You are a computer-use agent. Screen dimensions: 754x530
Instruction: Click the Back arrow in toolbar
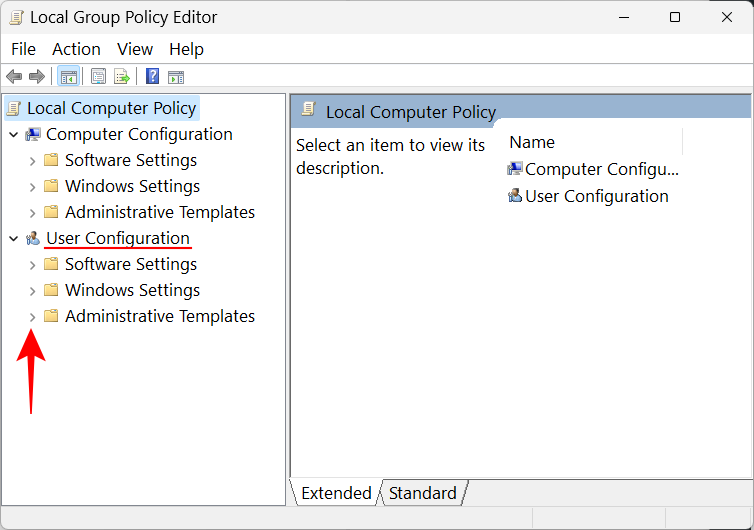pos(14,76)
